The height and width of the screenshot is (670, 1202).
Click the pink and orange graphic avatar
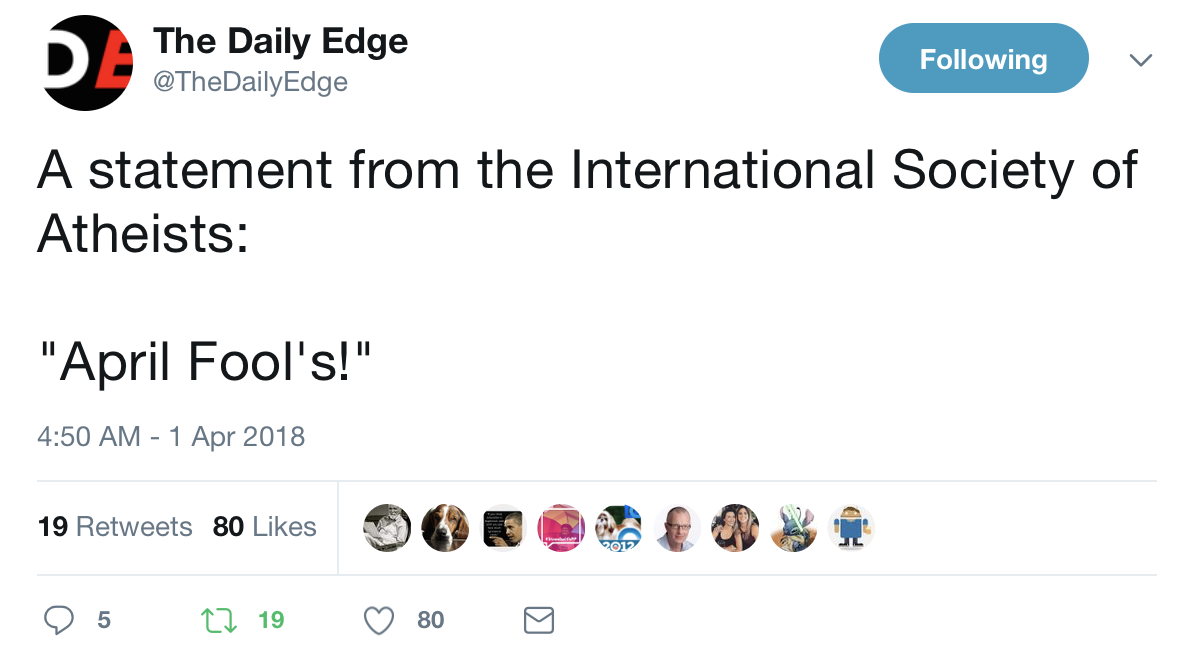[x=561, y=527]
